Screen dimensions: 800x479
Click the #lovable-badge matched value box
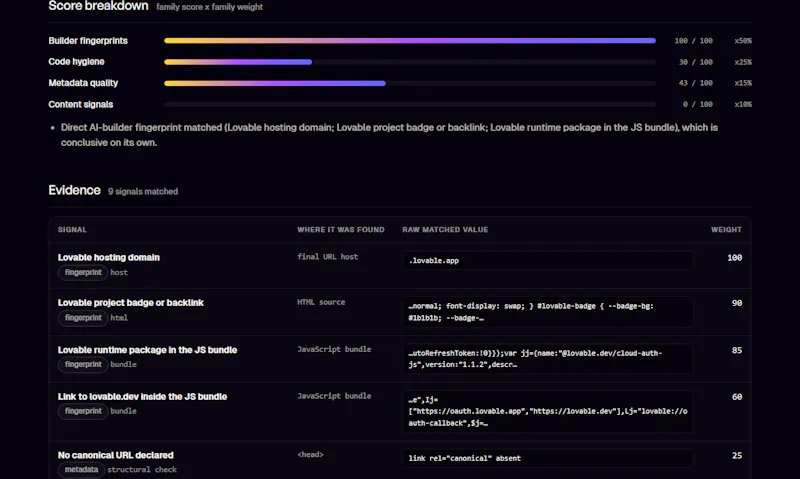(547, 312)
